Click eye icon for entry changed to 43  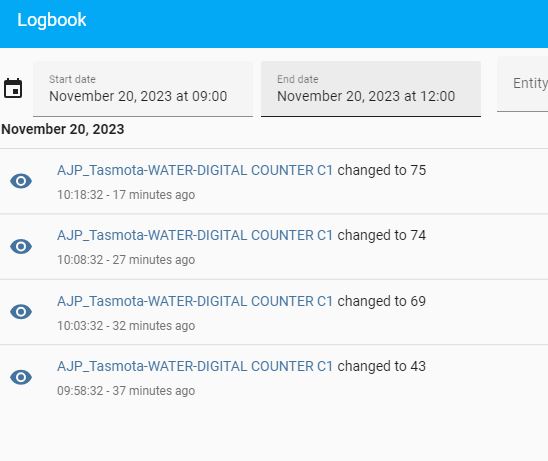pyautogui.click(x=21, y=377)
